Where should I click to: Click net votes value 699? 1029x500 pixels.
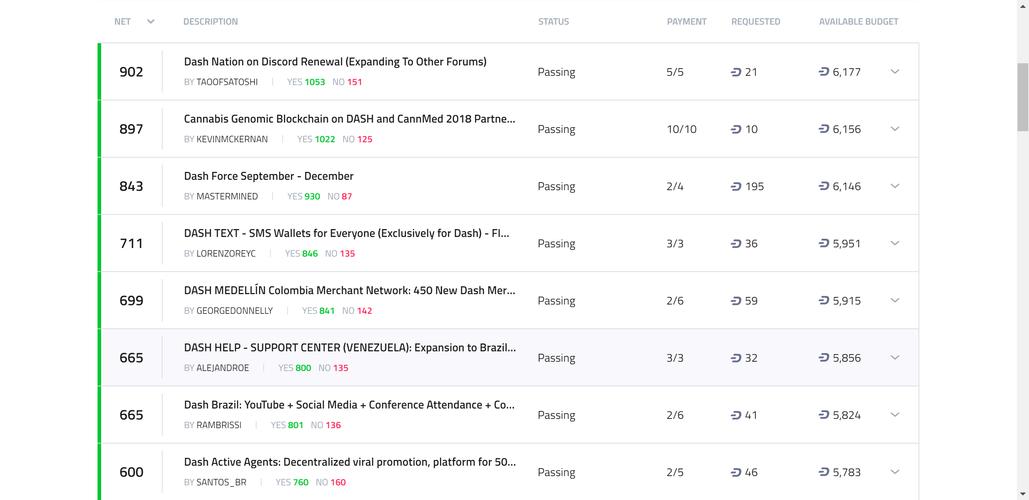[x=131, y=301]
